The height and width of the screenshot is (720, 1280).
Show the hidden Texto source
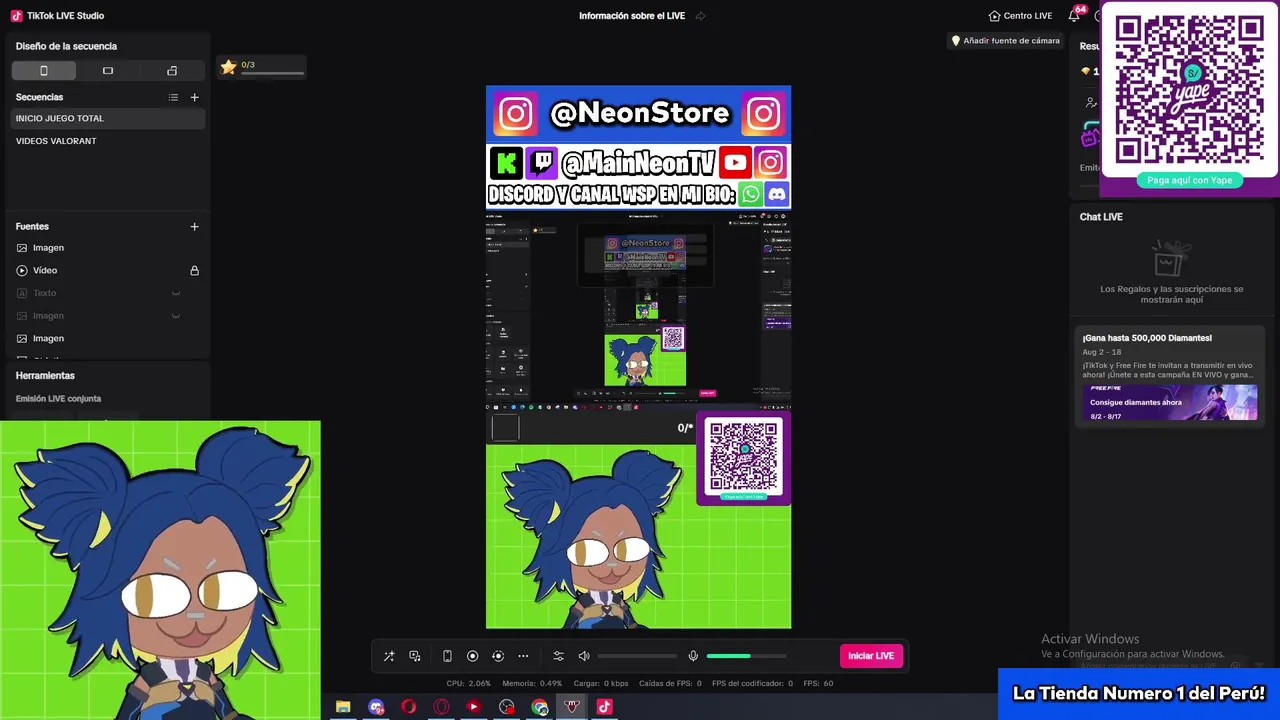tap(176, 293)
